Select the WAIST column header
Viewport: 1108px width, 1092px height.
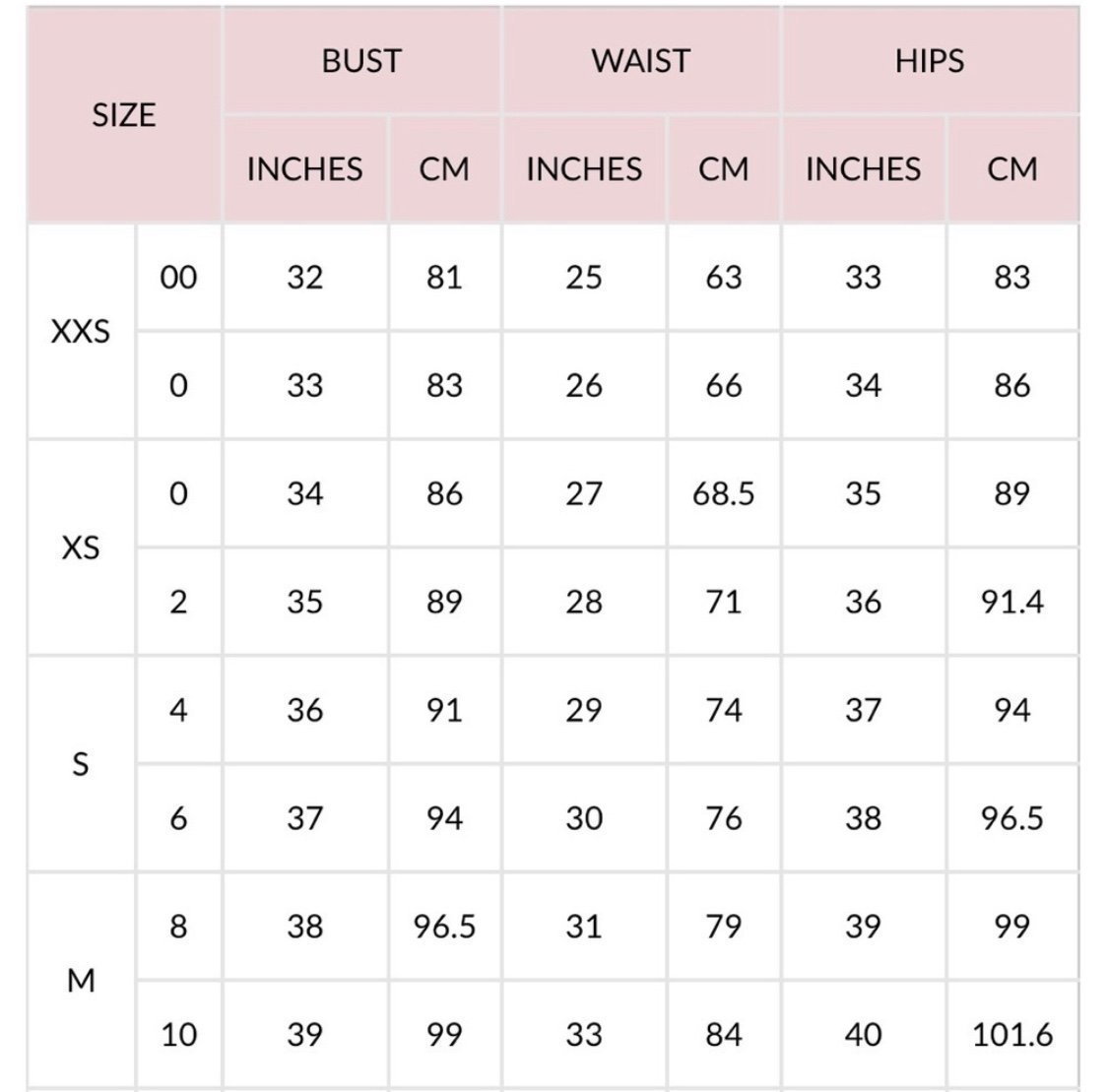(x=641, y=61)
